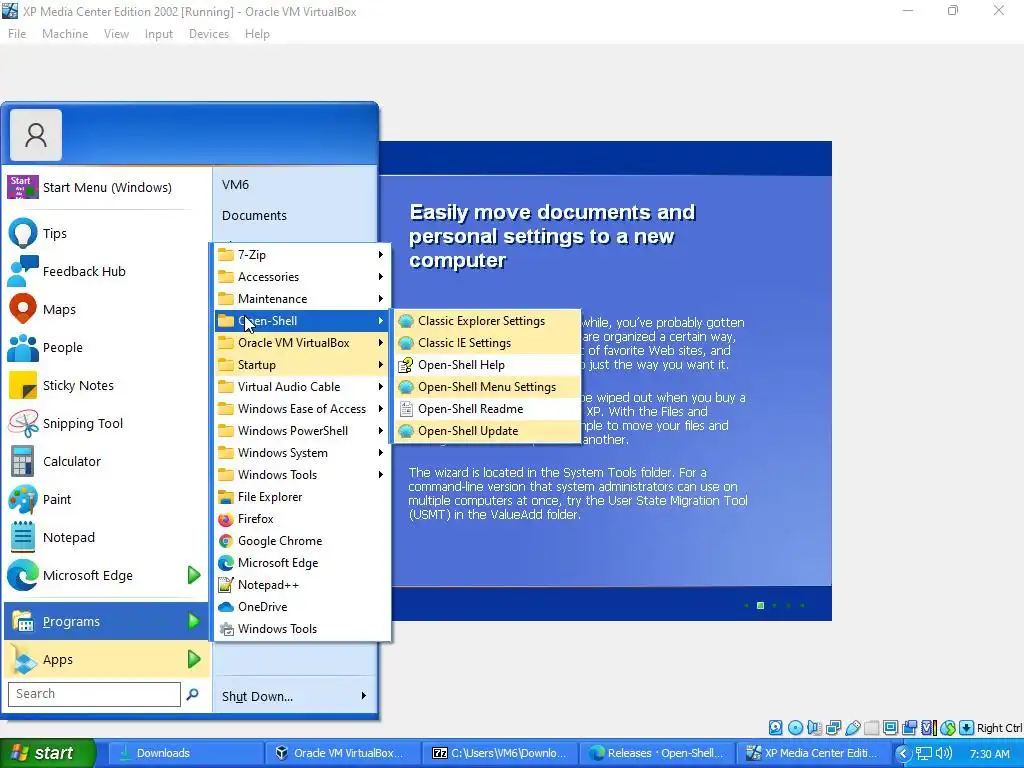Expand Virtual Audio Cable folder
Screen dimensions: 1024x768
click(302, 387)
